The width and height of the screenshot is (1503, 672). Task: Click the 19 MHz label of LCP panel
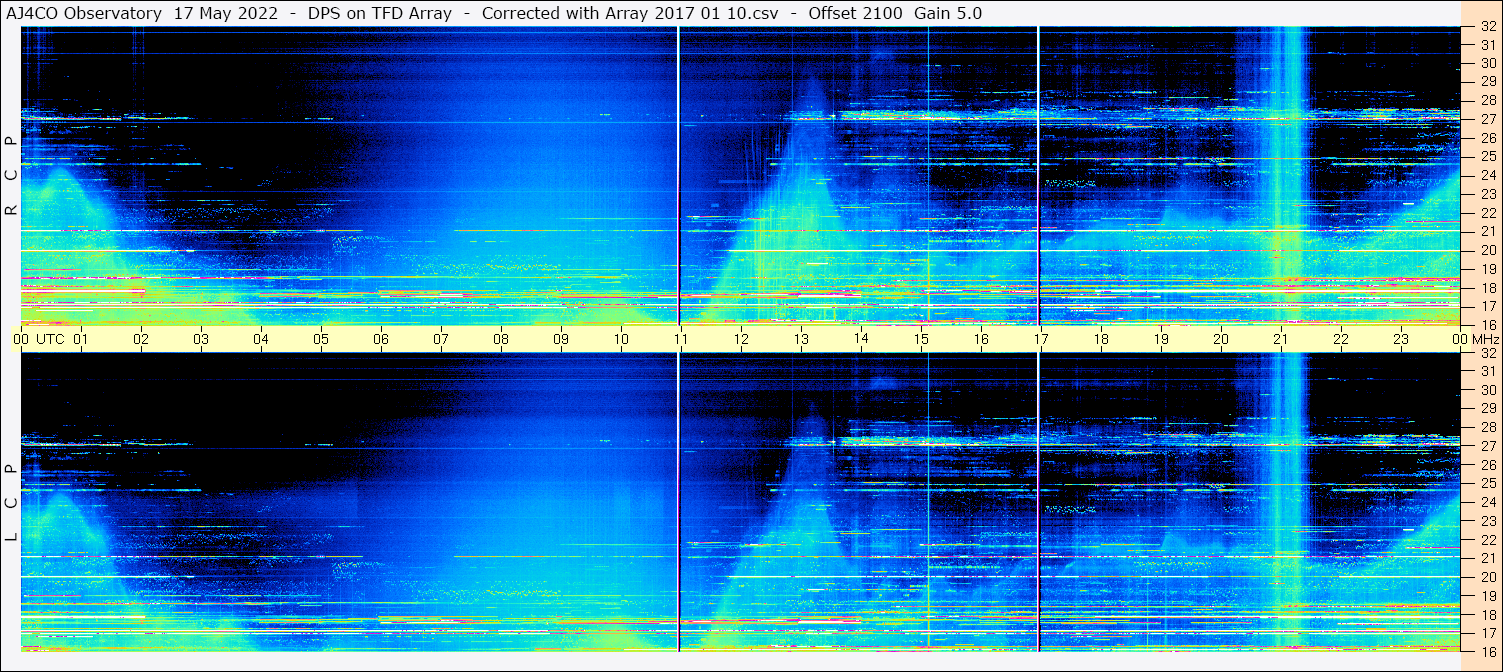point(1488,595)
